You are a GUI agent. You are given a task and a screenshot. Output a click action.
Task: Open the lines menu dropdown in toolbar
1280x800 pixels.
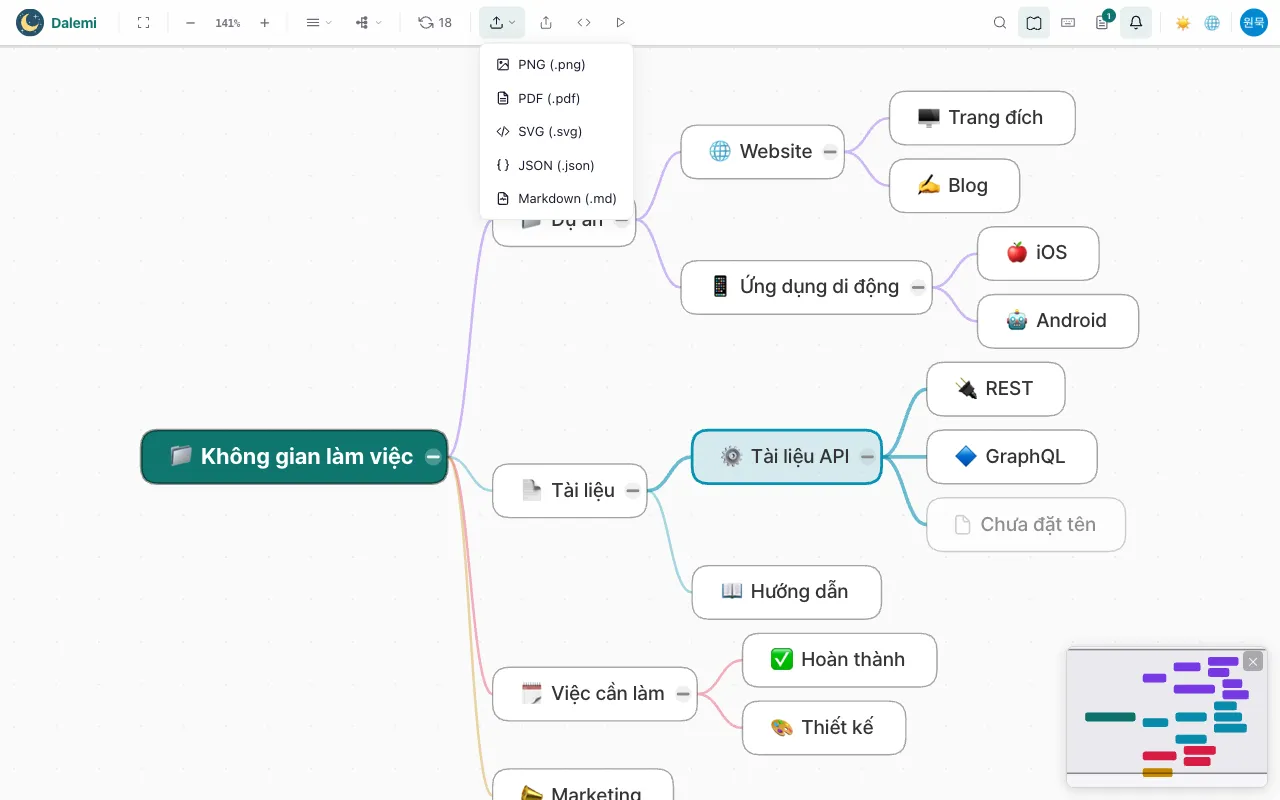[318, 22]
